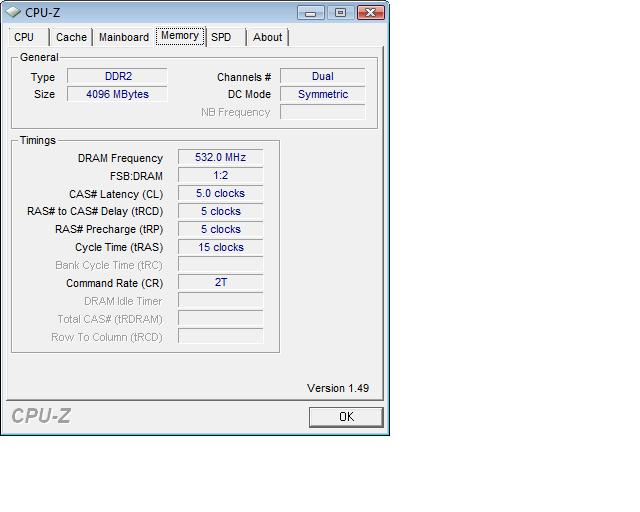640x512 pixels.
Task: Open the Cache tab
Action: (71, 37)
